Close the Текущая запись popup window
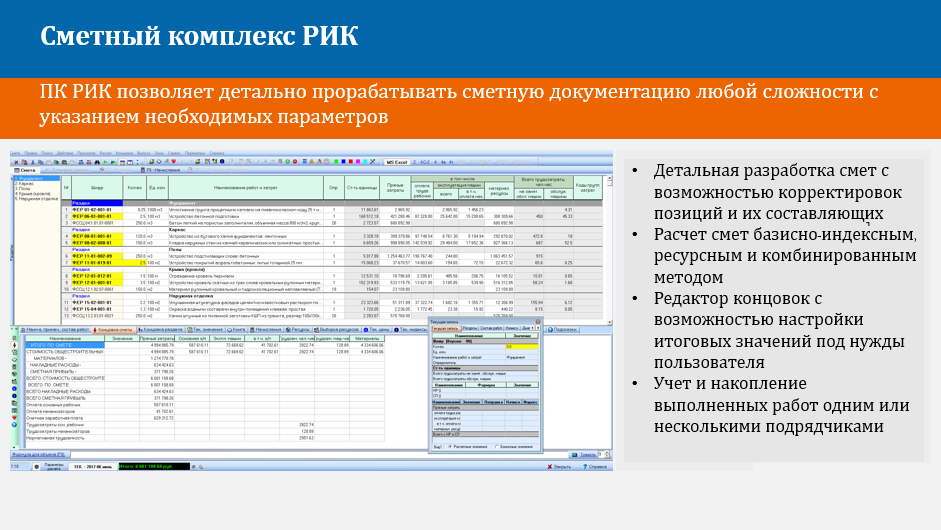The height and width of the screenshot is (530, 941). 538,322
